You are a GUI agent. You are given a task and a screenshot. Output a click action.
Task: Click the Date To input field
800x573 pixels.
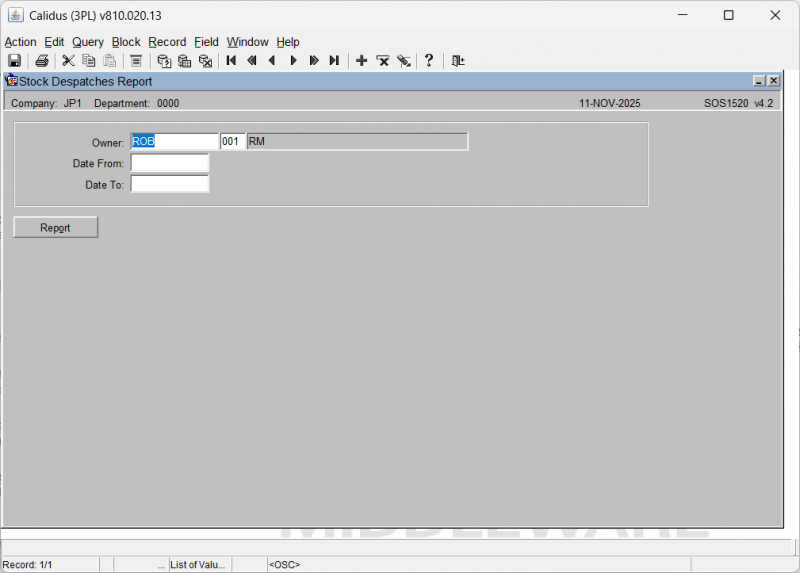(x=169, y=184)
